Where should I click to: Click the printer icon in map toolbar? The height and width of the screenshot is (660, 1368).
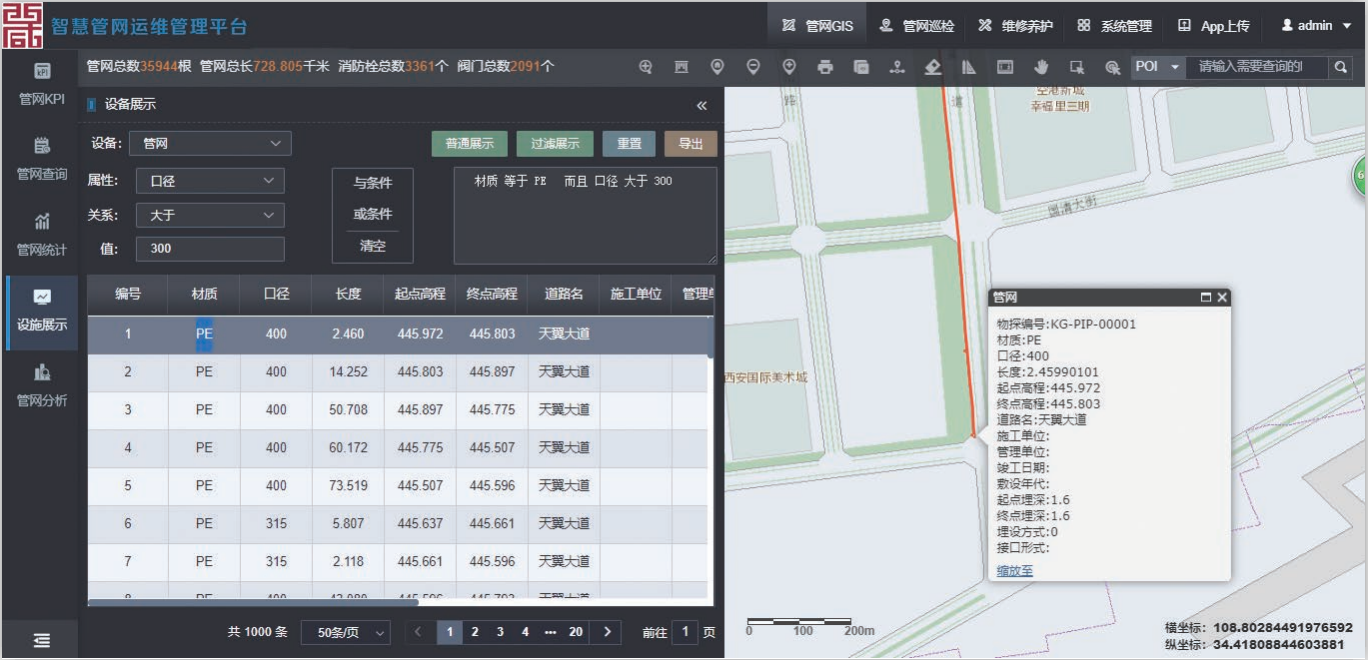pos(825,67)
